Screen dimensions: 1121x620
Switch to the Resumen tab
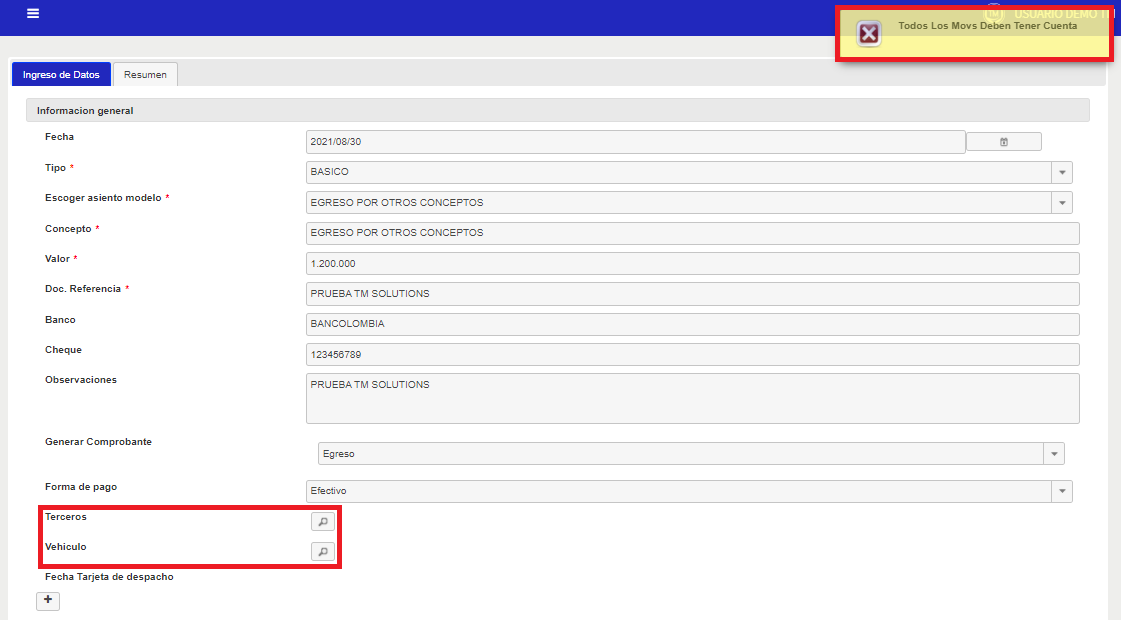point(145,75)
